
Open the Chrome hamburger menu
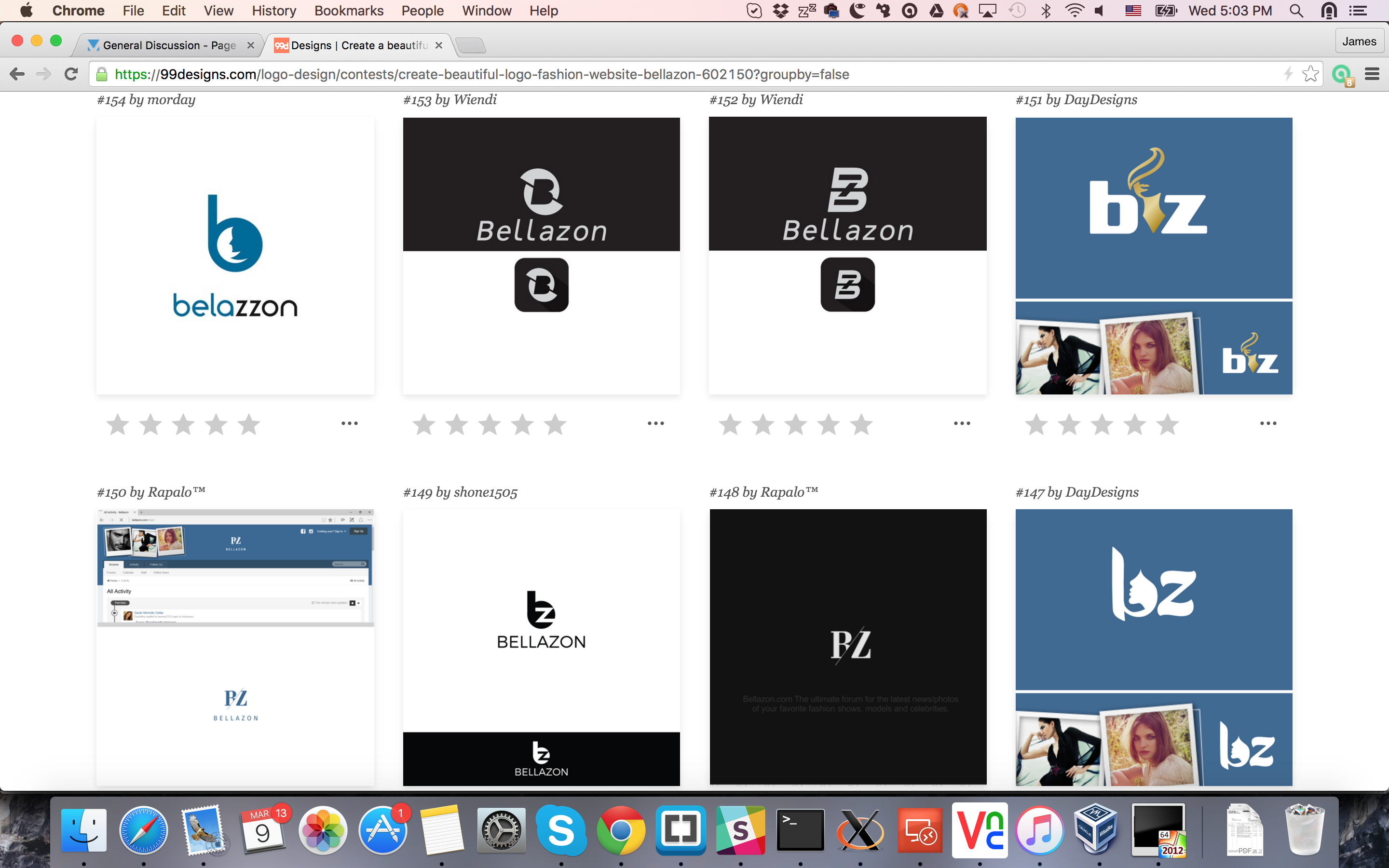point(1372,74)
